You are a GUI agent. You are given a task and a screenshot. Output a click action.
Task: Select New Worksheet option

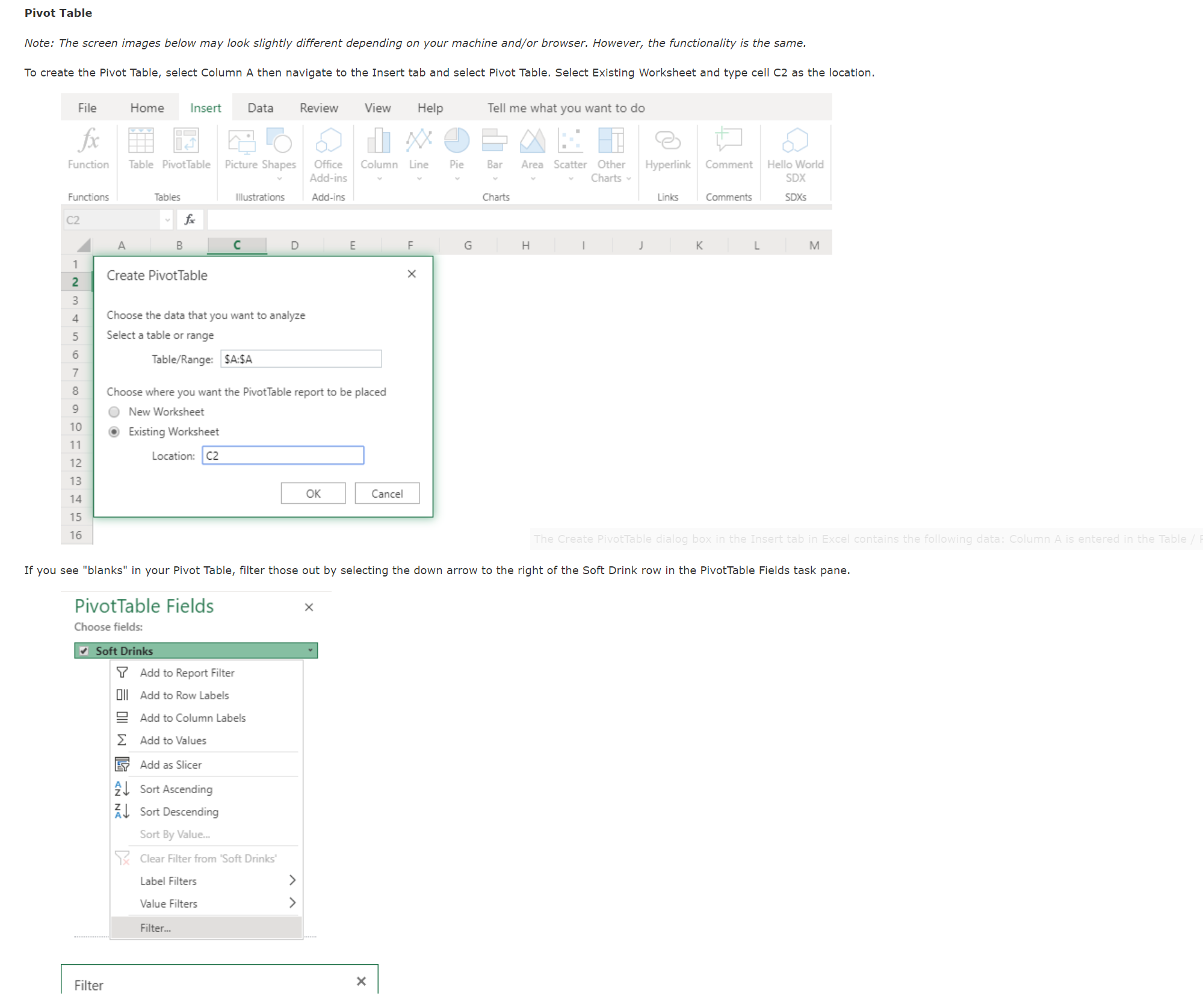pyautogui.click(x=114, y=412)
